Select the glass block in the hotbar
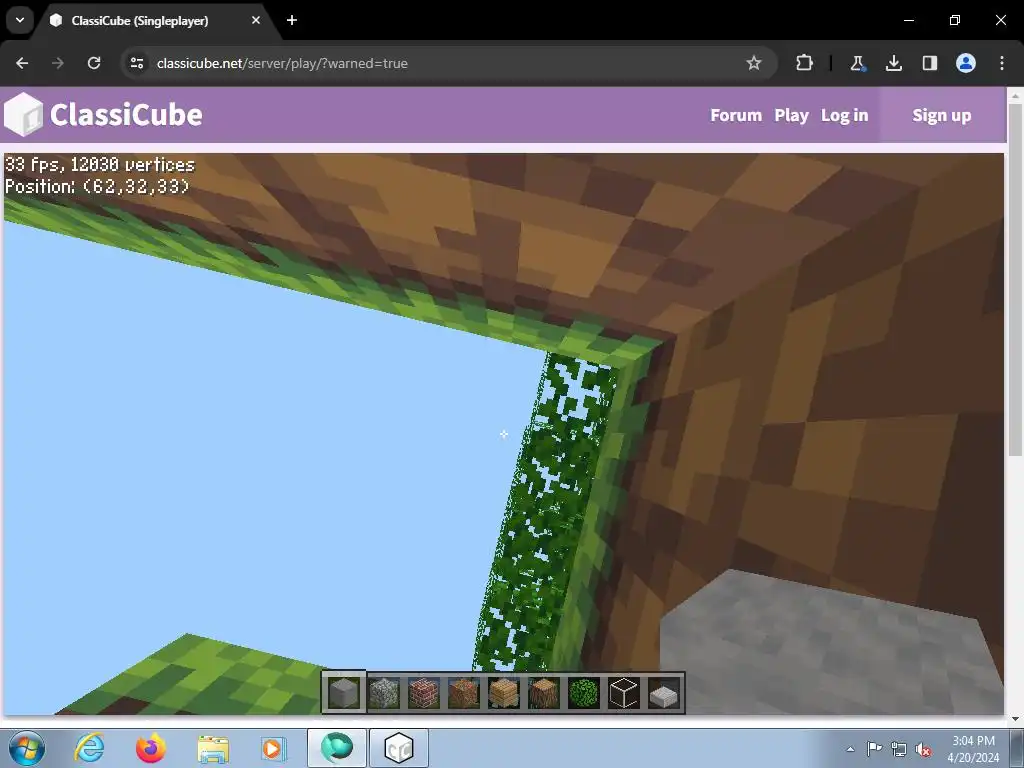The image size is (1024, 768). [x=623, y=693]
